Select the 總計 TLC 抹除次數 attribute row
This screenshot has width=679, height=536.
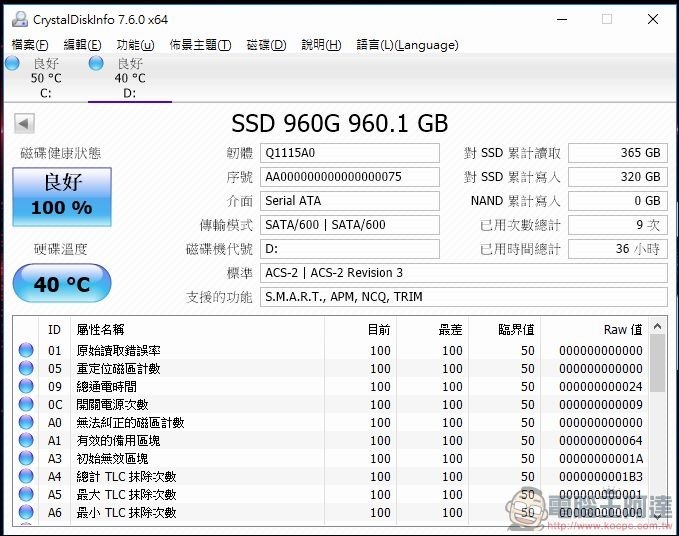pyautogui.click(x=331, y=476)
